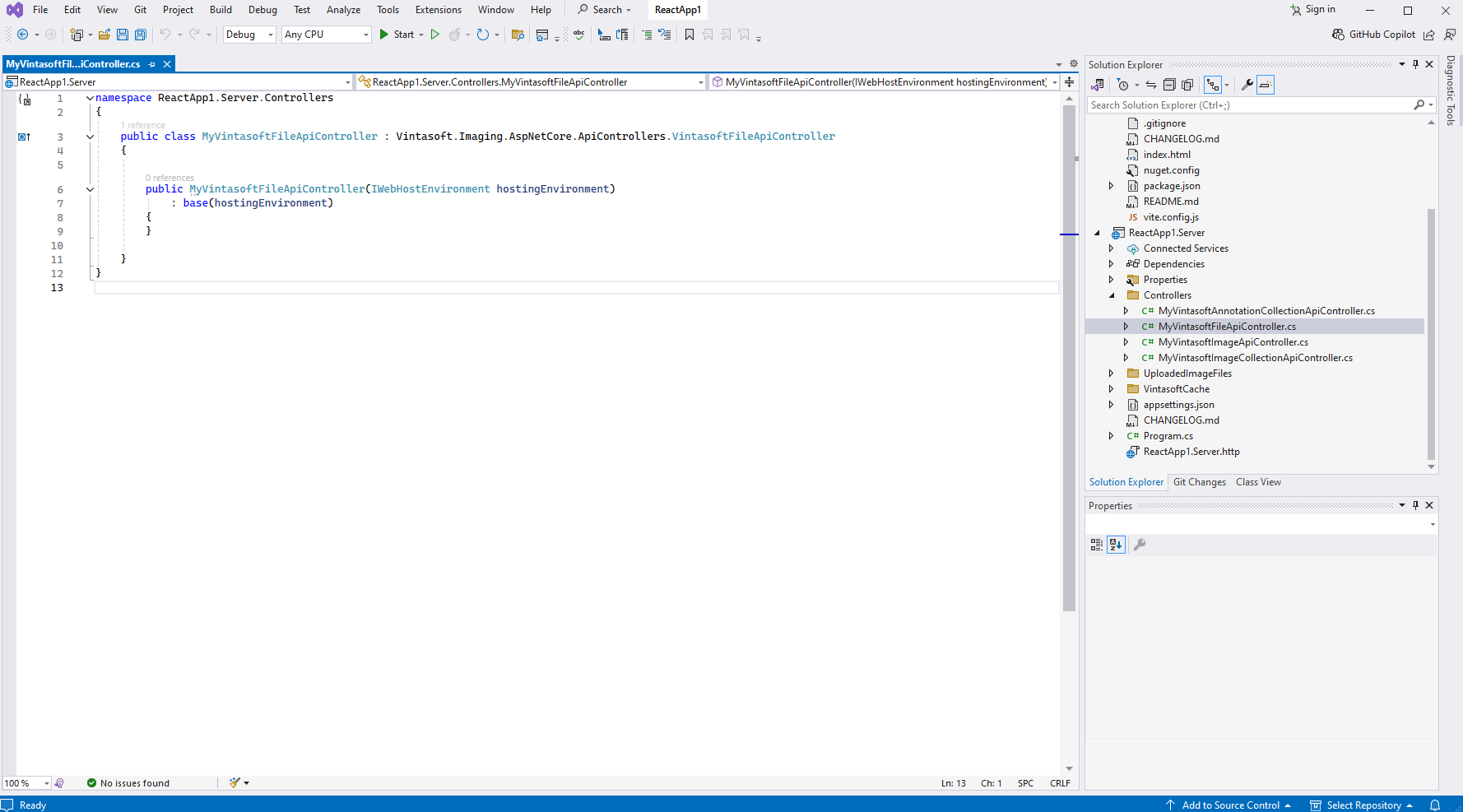Image resolution: width=1463 pixels, height=812 pixels.
Task: Toggle pin on MyVintasoftFileApiController.cs tab
Action: tap(152, 64)
